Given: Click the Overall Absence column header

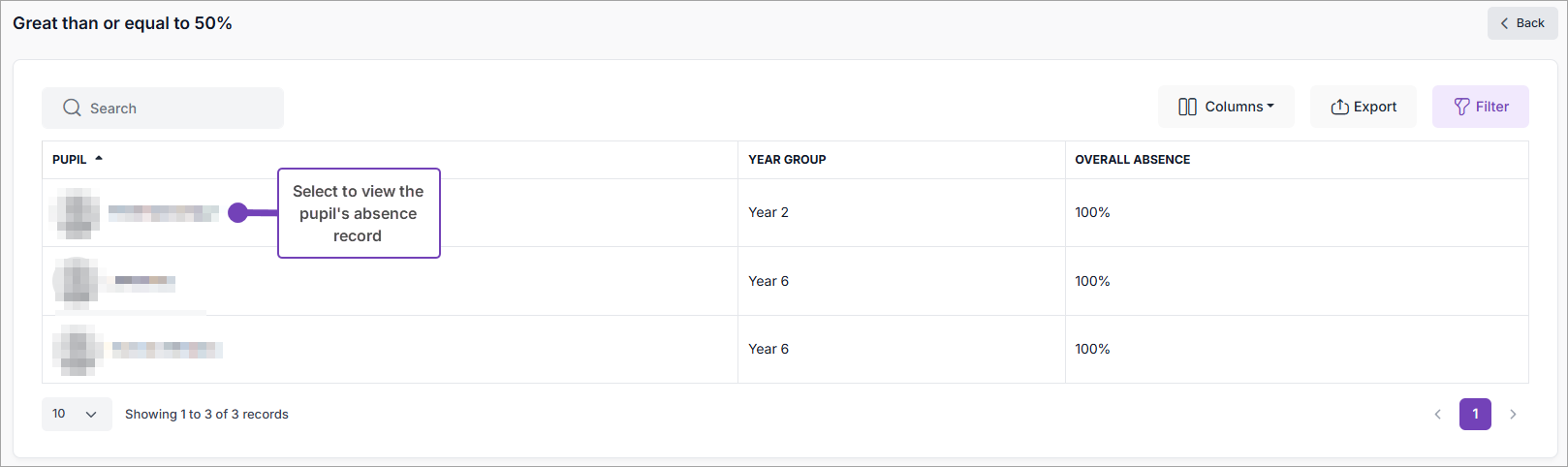Looking at the screenshot, I should point(1132,160).
